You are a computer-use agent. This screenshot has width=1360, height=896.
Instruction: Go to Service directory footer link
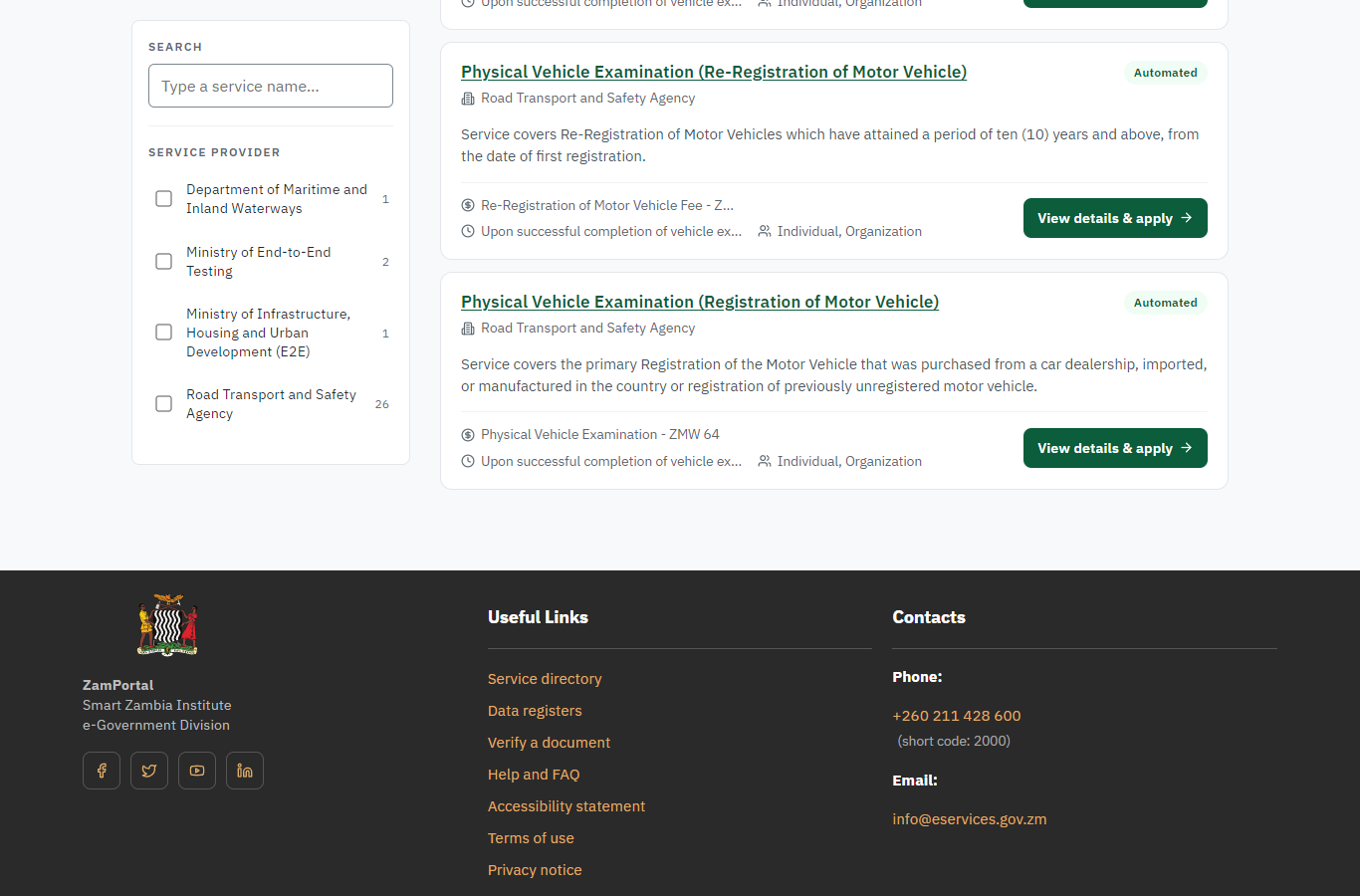pyautogui.click(x=545, y=679)
